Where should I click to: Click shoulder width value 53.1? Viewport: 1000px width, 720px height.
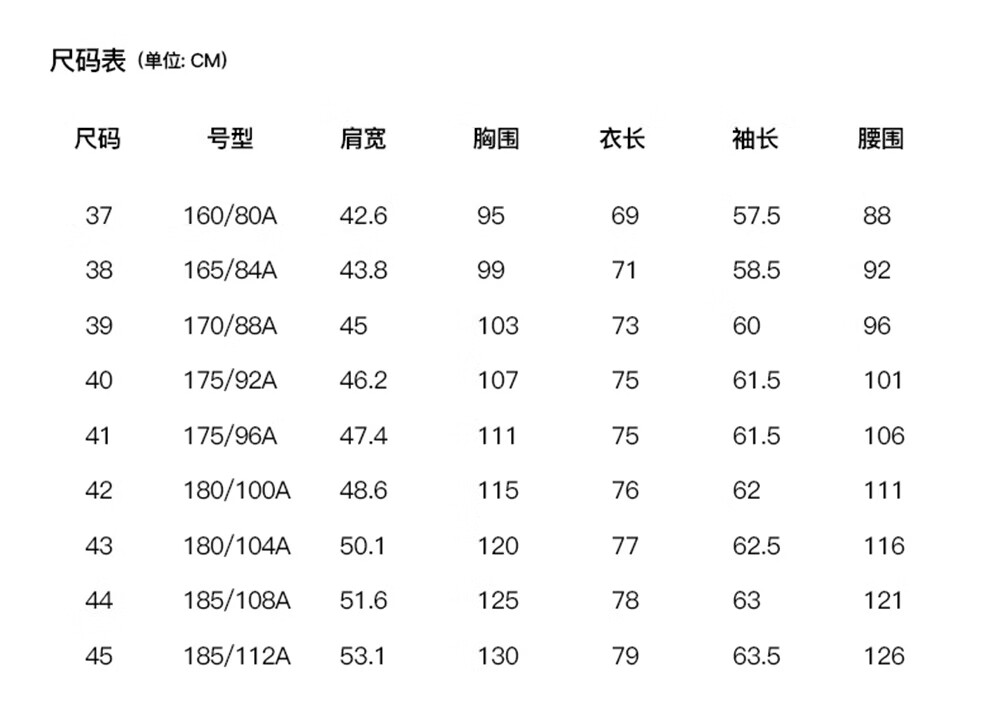coord(364,656)
